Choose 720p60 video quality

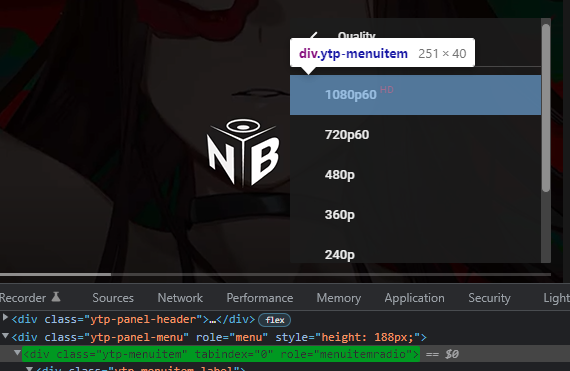click(x=415, y=135)
